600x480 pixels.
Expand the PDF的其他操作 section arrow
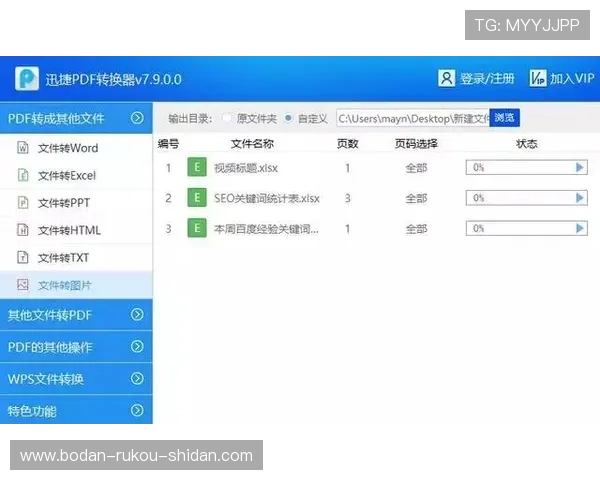tap(137, 346)
